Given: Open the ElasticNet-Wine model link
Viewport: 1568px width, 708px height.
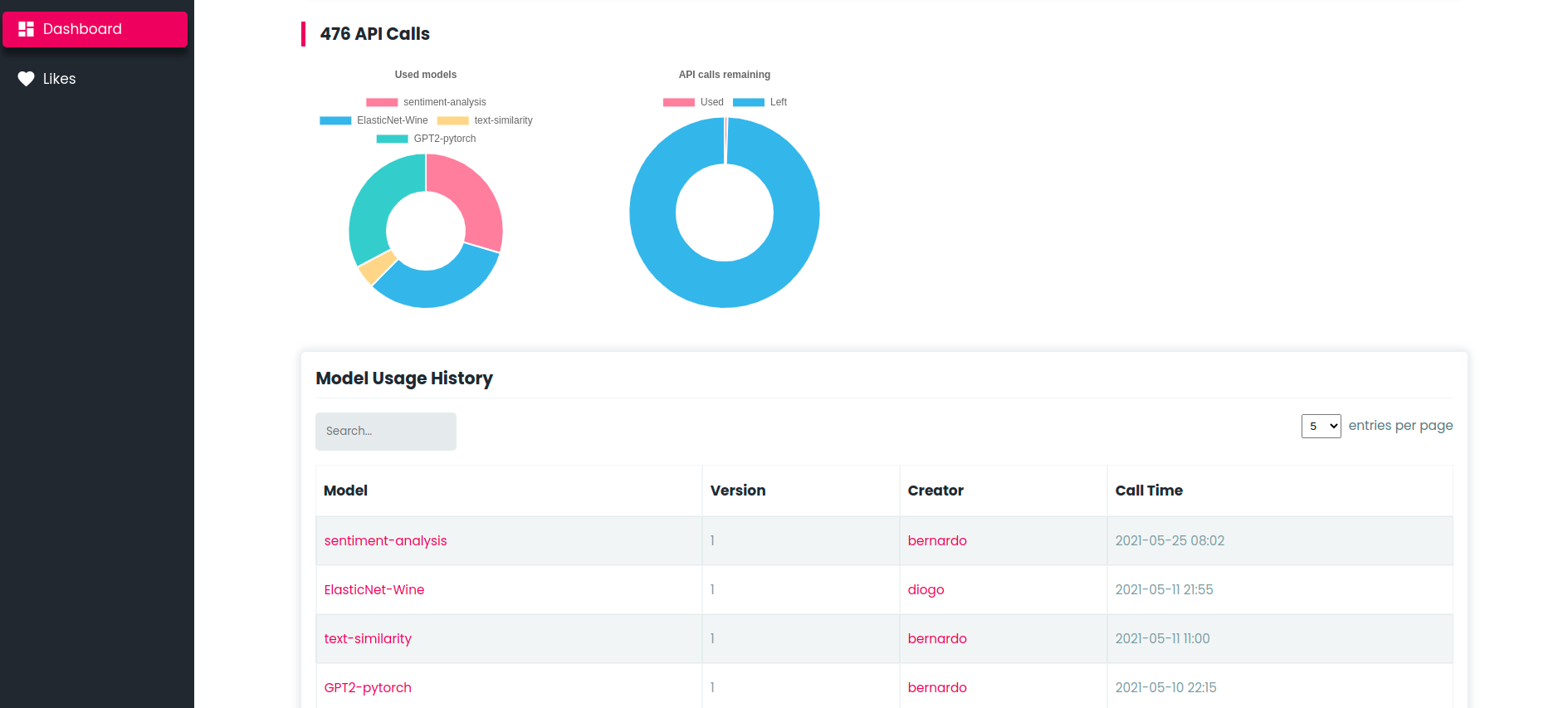Looking at the screenshot, I should (x=374, y=589).
